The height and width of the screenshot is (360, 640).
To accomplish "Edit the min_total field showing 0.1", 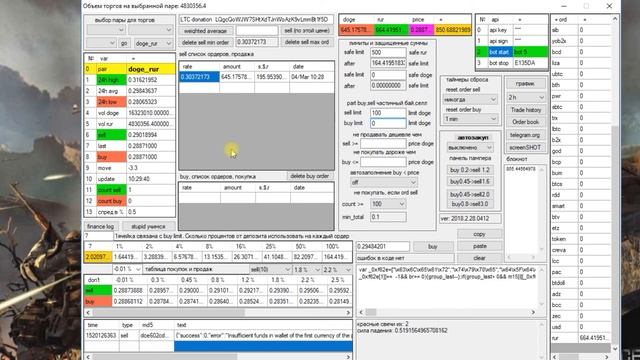I will coord(388,217).
